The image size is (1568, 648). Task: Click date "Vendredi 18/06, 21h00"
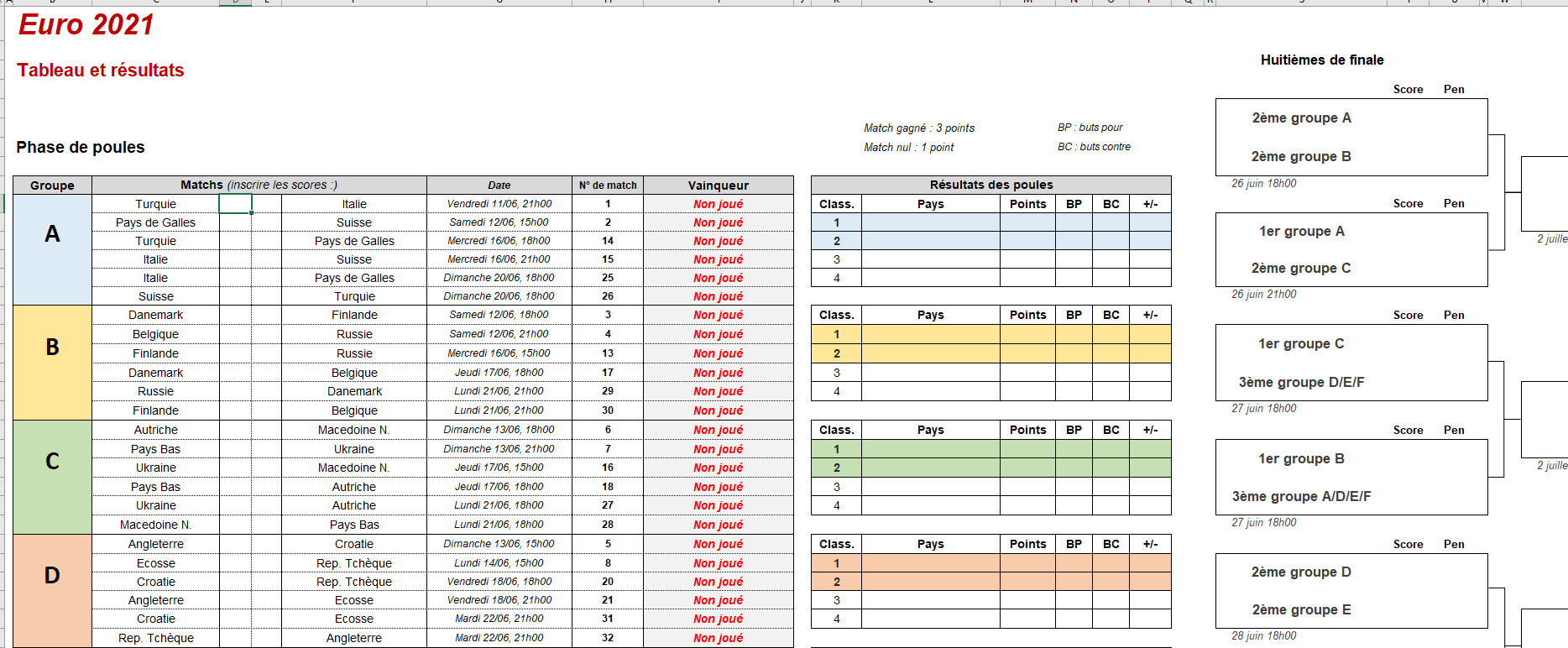(499, 600)
